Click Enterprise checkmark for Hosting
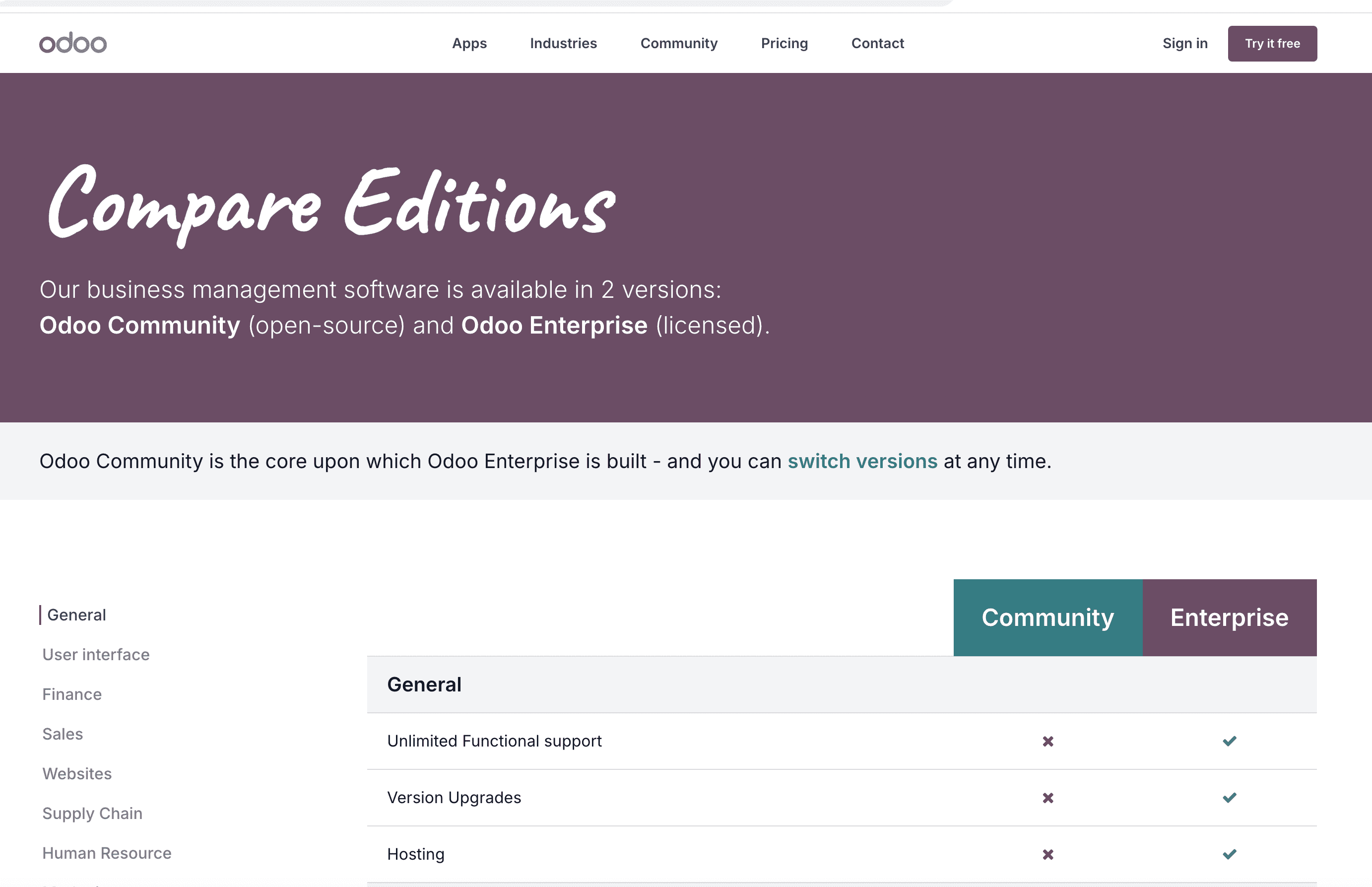Viewport: 1372px width, 887px height. click(x=1230, y=854)
